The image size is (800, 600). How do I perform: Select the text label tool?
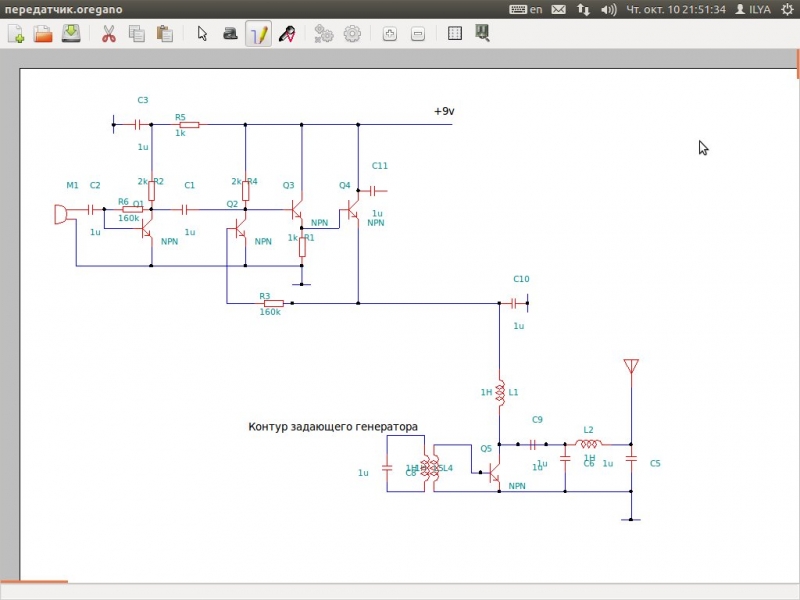click(230, 34)
